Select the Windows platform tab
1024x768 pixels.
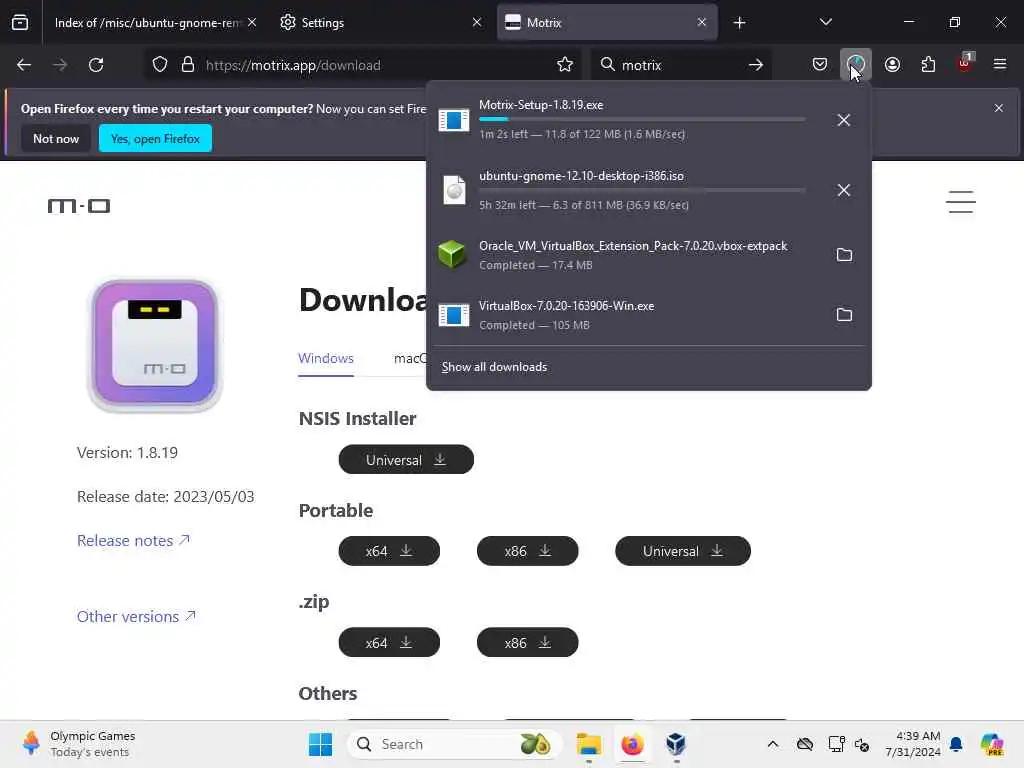point(326,359)
